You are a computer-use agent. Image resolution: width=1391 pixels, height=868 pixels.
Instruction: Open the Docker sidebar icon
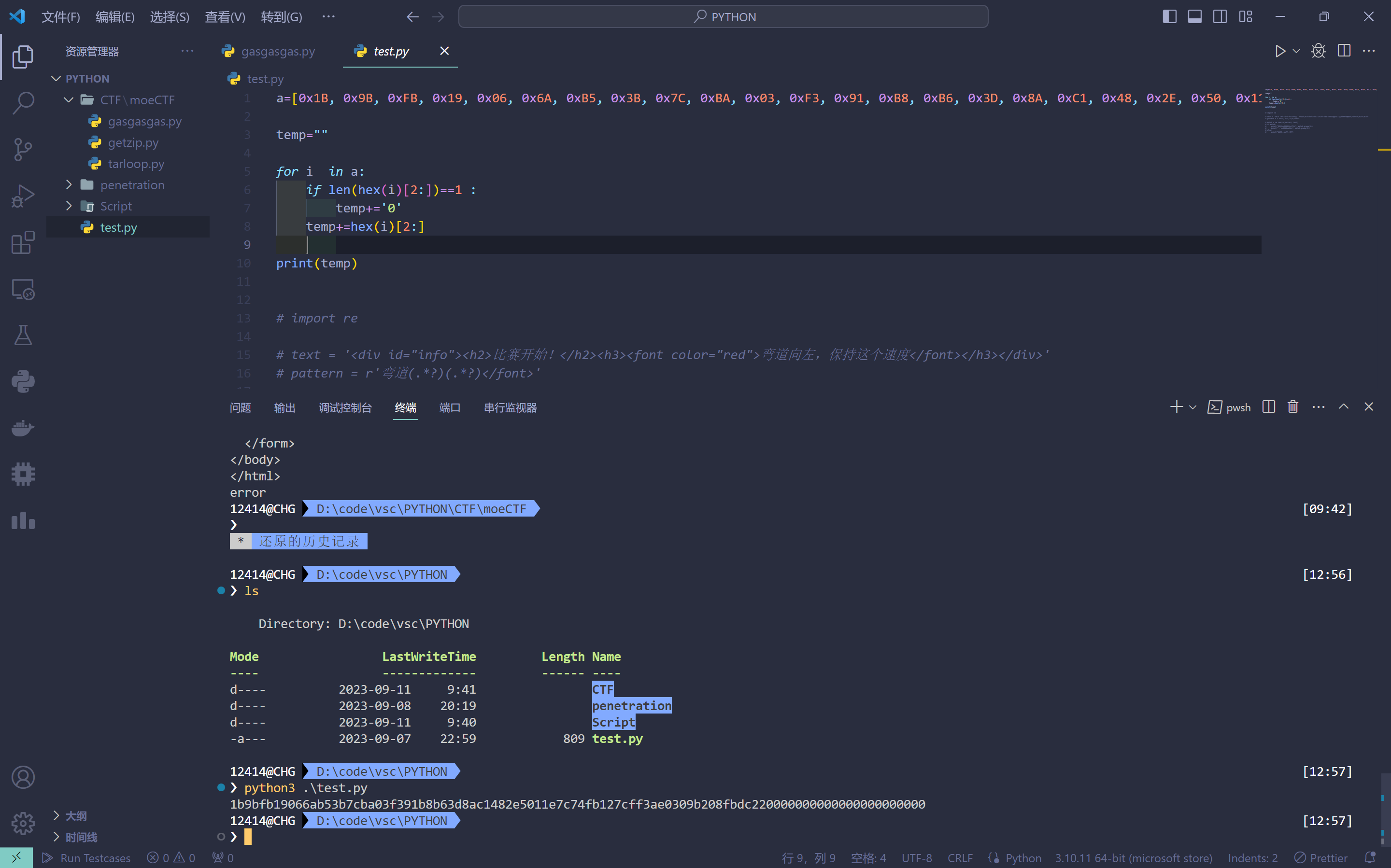click(x=23, y=428)
